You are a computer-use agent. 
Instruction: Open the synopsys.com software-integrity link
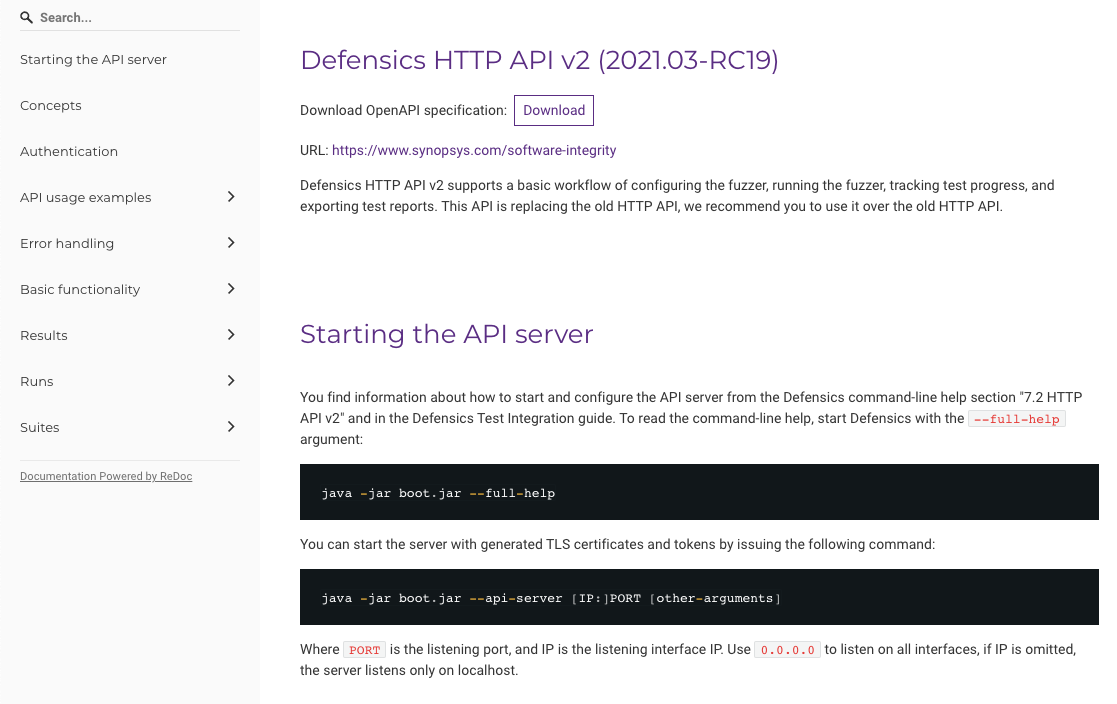(x=473, y=150)
